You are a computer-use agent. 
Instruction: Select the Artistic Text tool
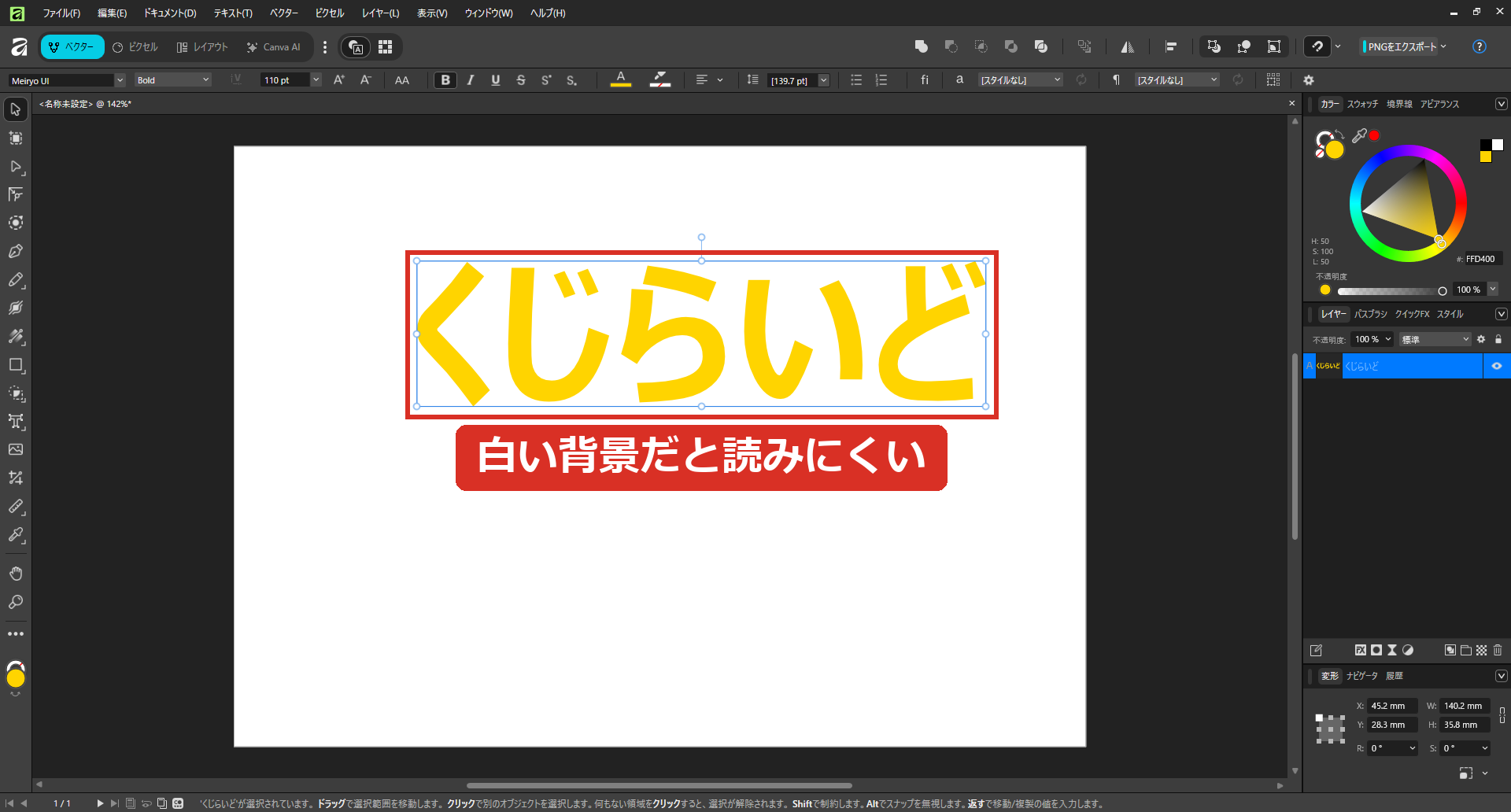16,422
